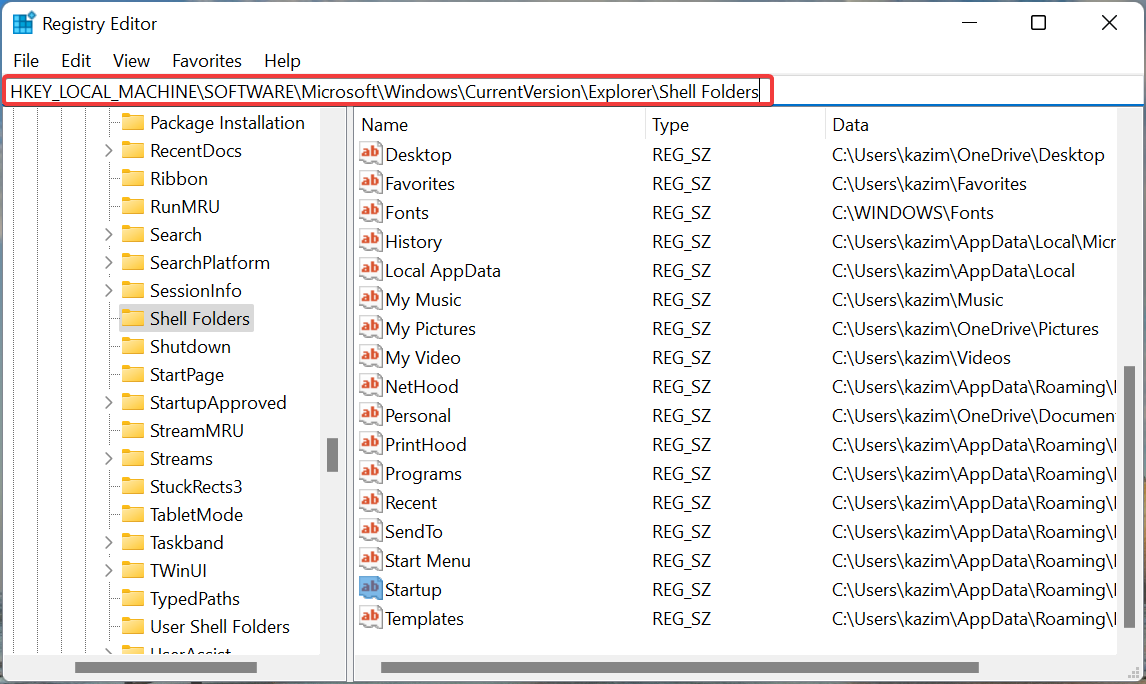The image size is (1146, 684).
Task: Click the StartPage key folder icon
Action: click(132, 374)
